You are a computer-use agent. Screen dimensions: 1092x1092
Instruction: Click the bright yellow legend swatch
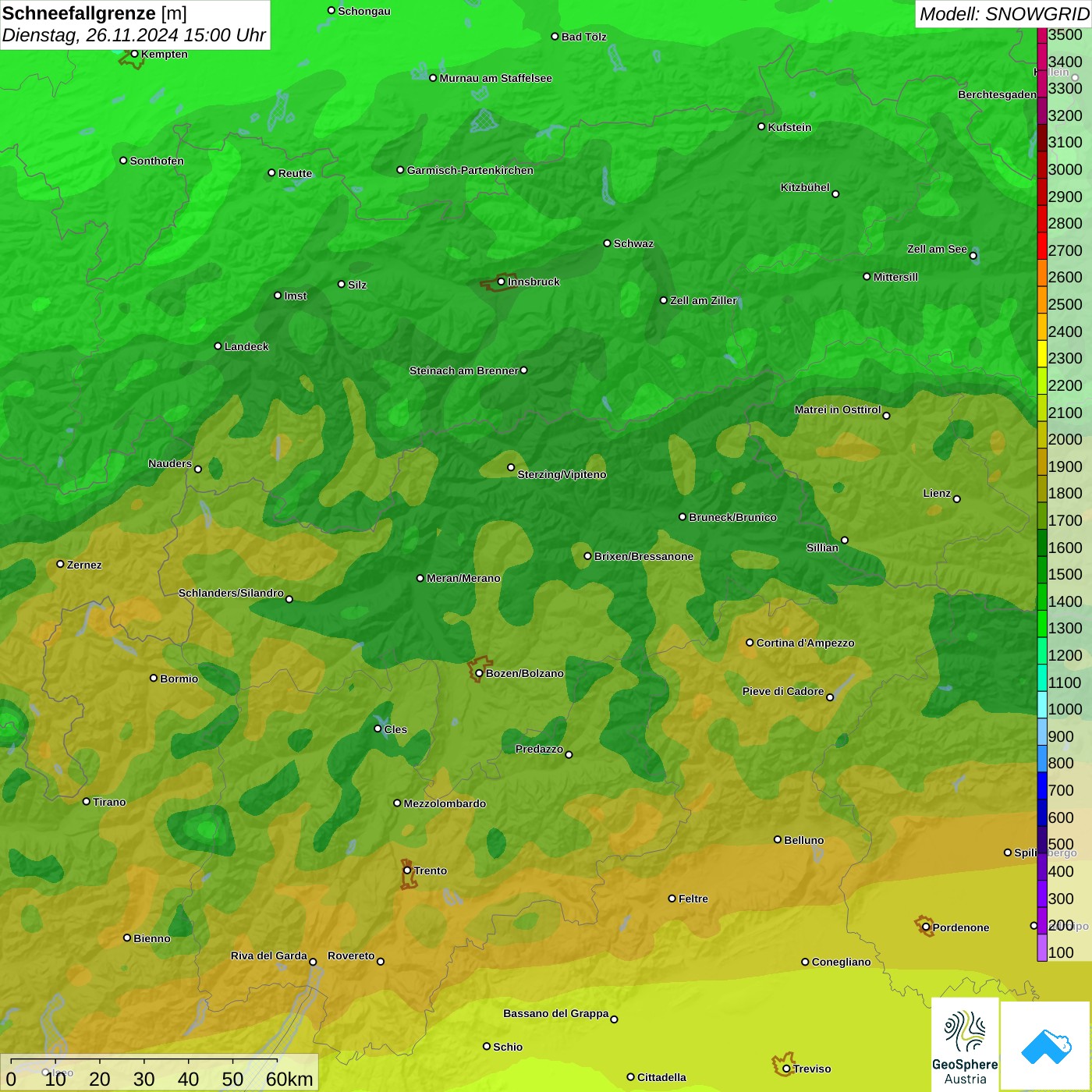[1042, 354]
